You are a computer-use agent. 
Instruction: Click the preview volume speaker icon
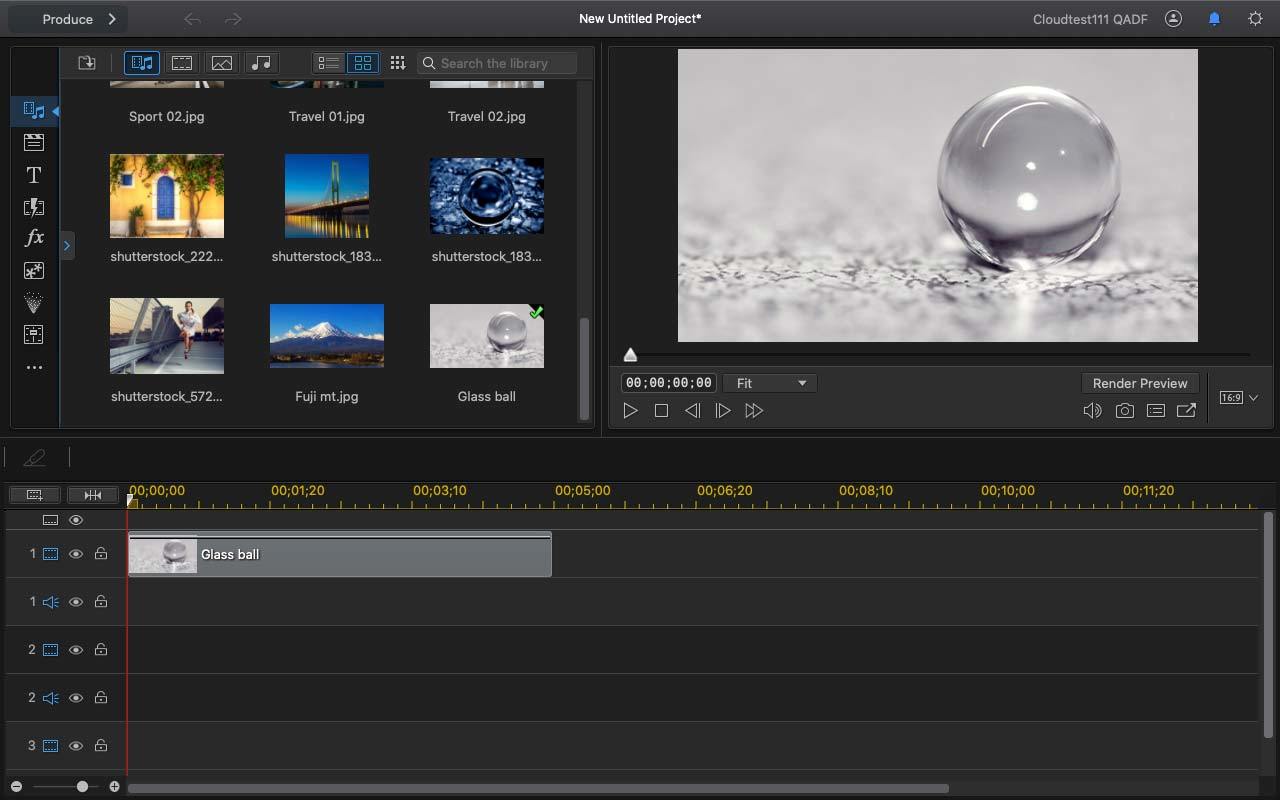point(1092,411)
